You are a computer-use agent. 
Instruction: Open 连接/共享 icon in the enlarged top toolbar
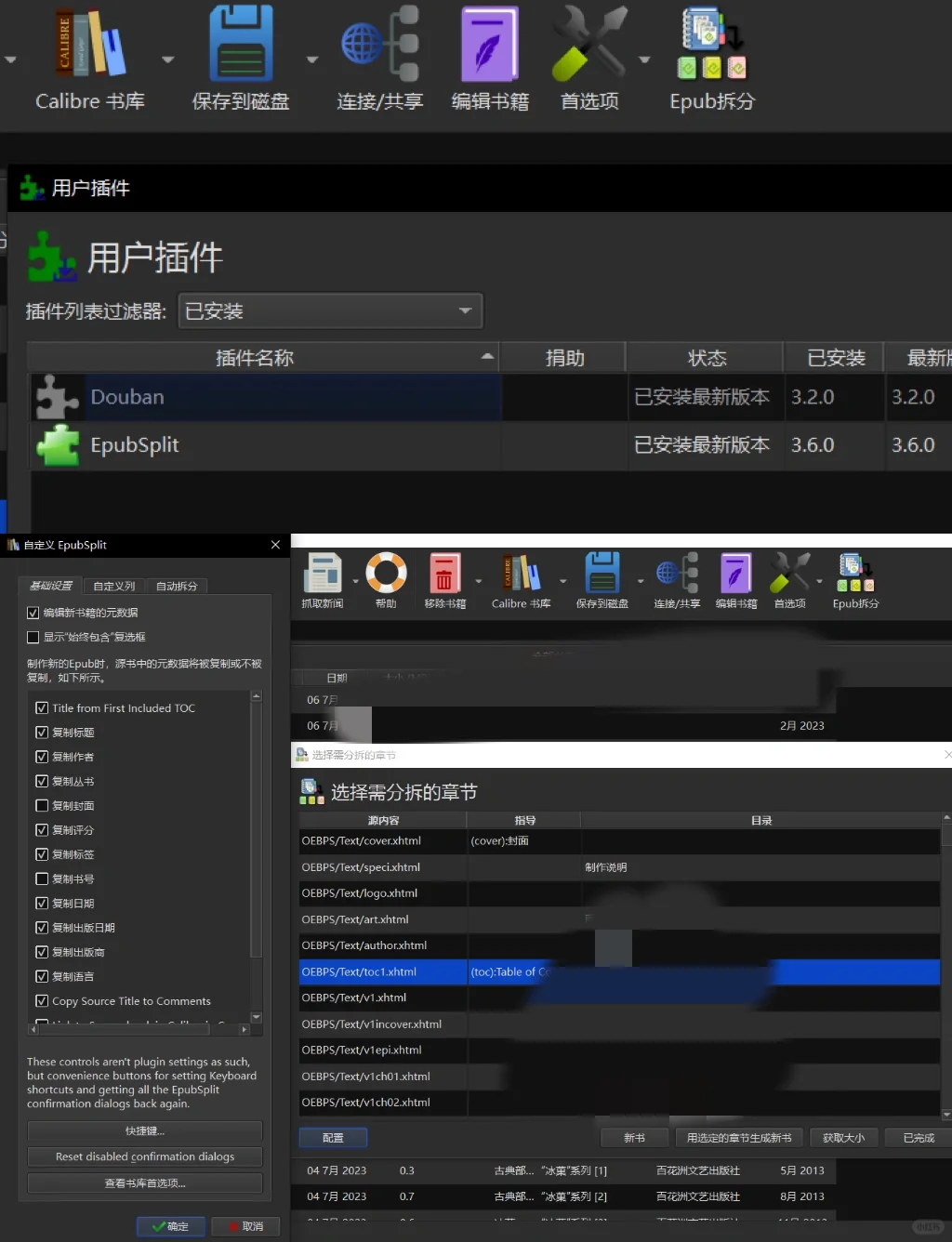click(x=380, y=44)
